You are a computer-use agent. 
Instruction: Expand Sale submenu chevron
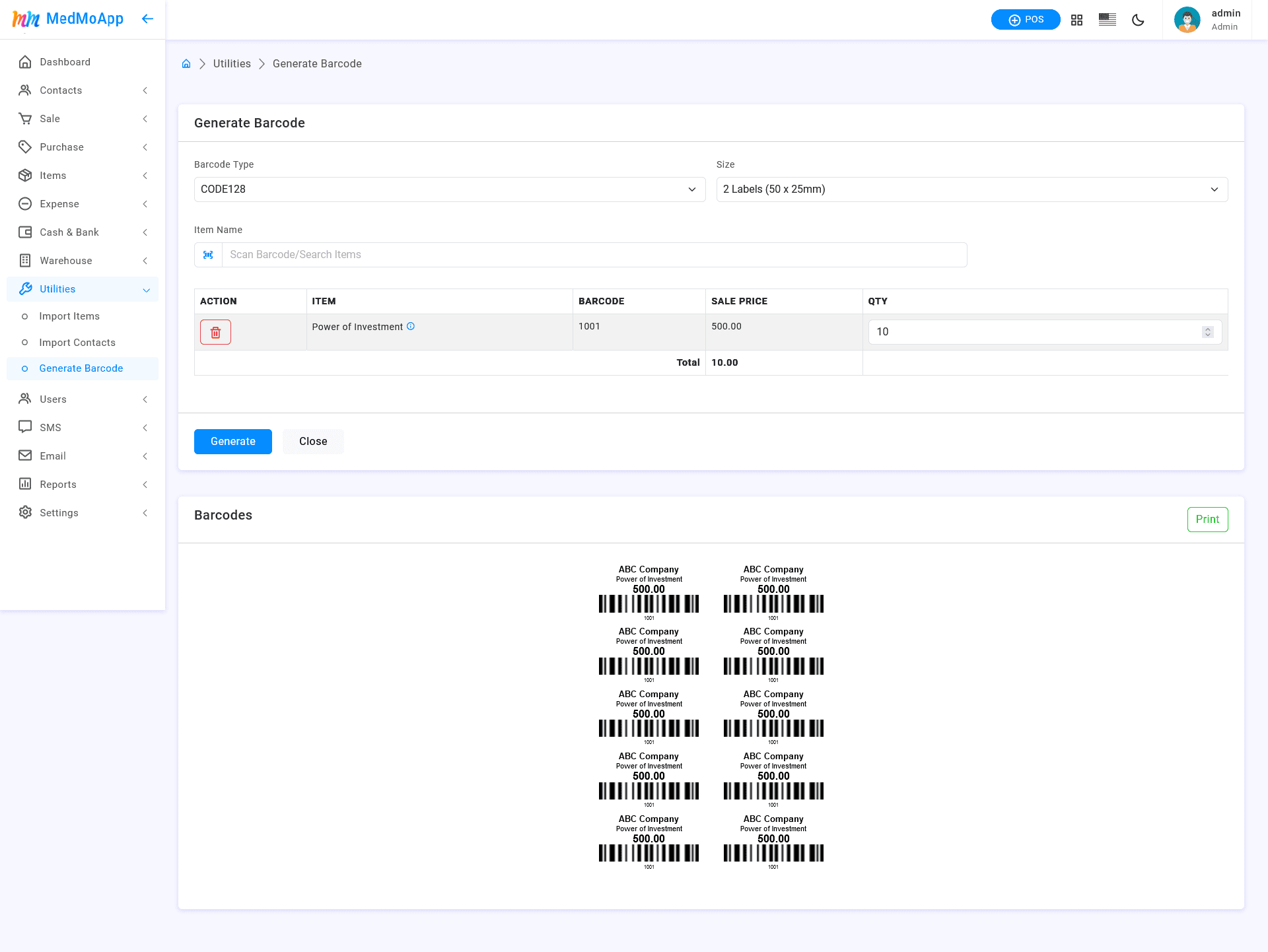145,119
